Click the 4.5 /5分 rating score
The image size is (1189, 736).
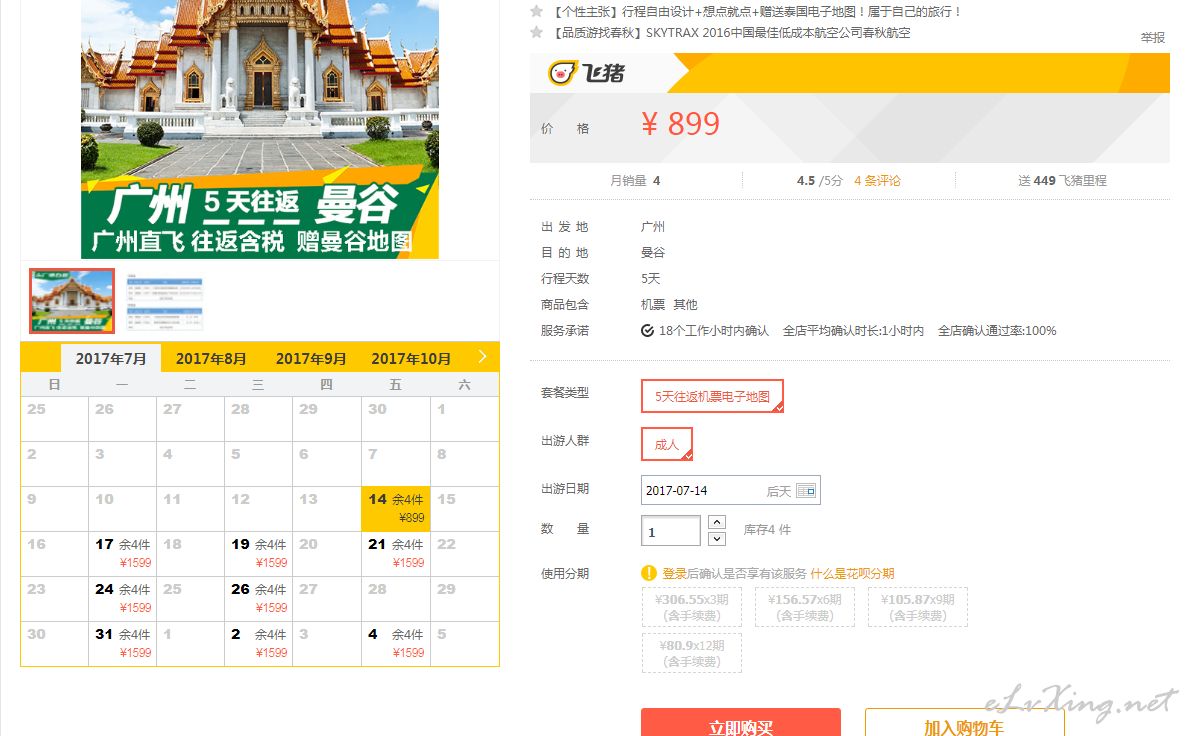[820, 180]
